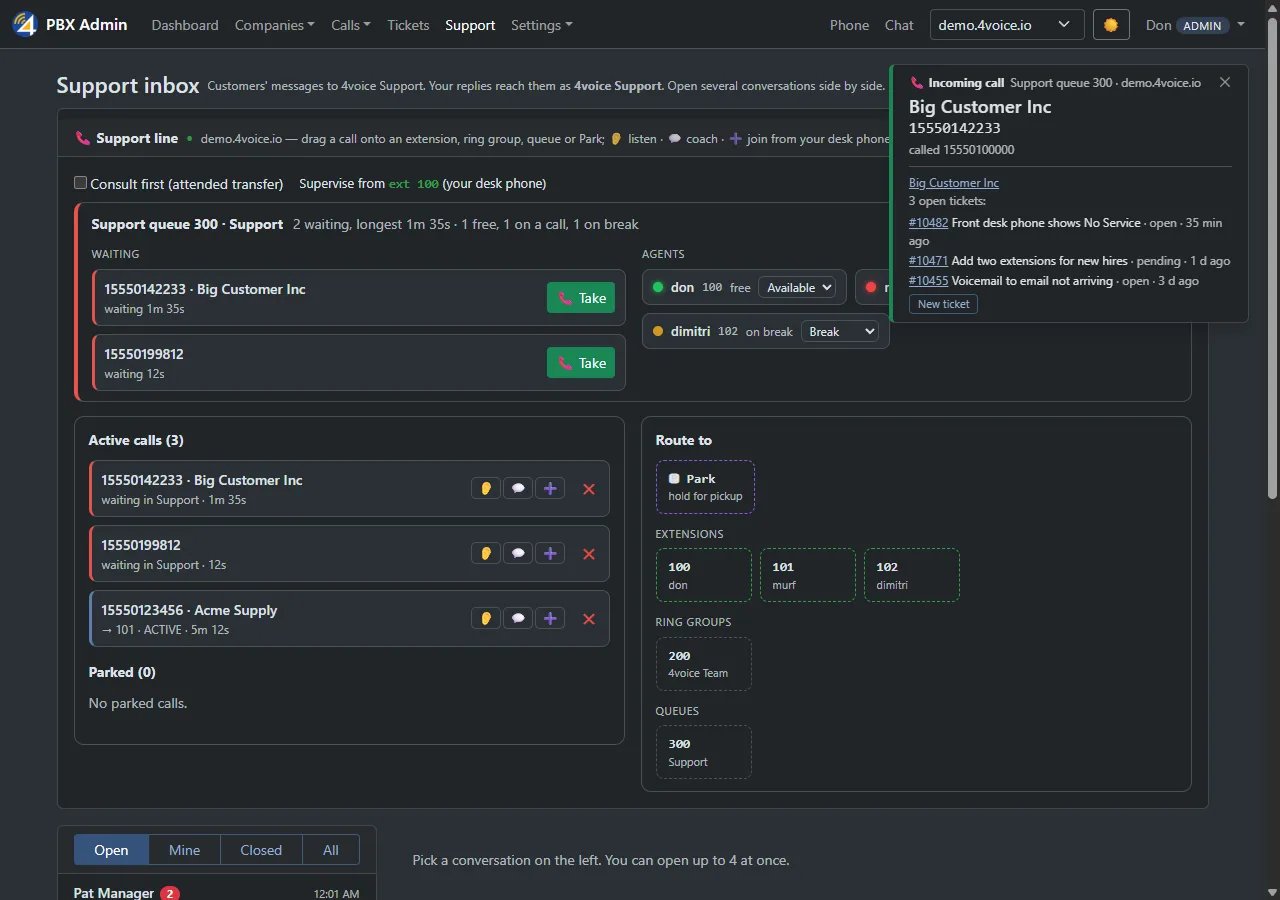Join active call 15550199812
Screen dimensions: 1280x900
(x=550, y=554)
